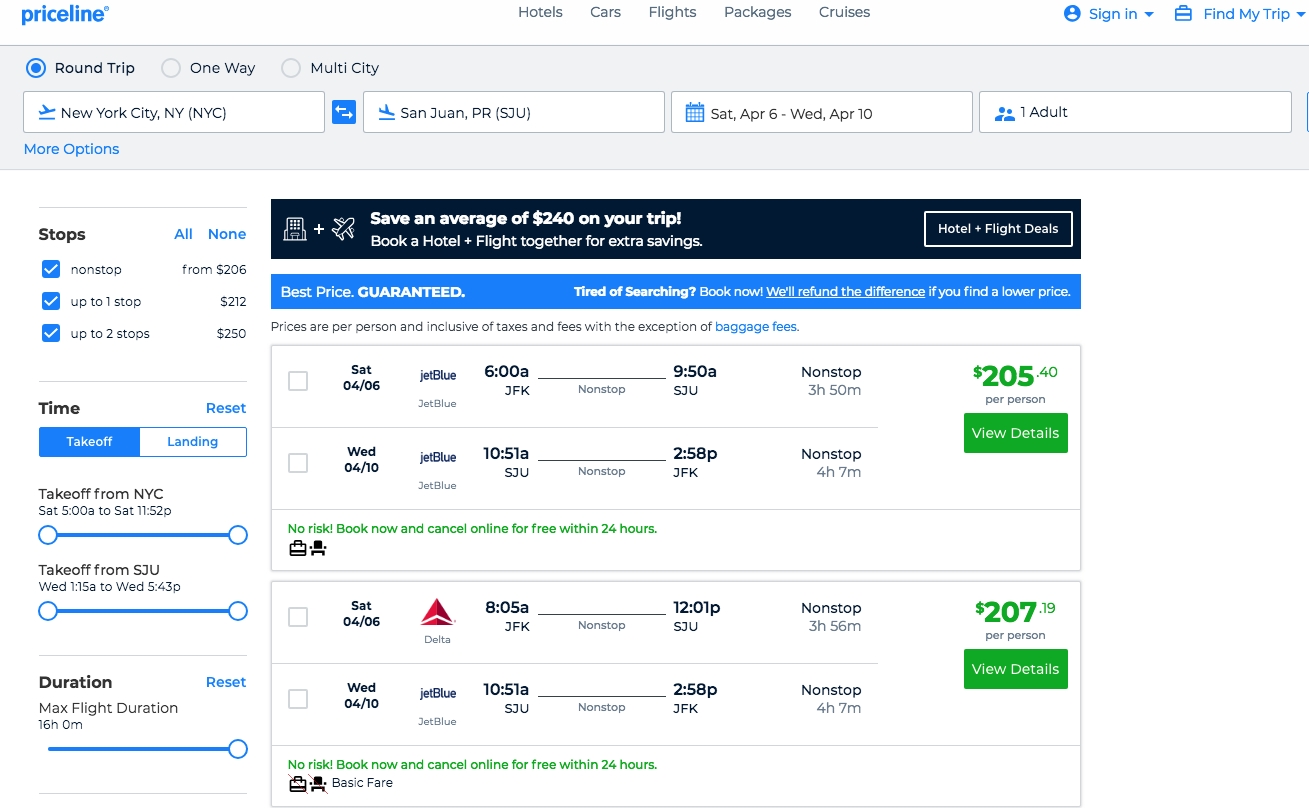Screen dimensions: 1309x808
Task: Click the $205.40 price text
Action: [1015, 376]
